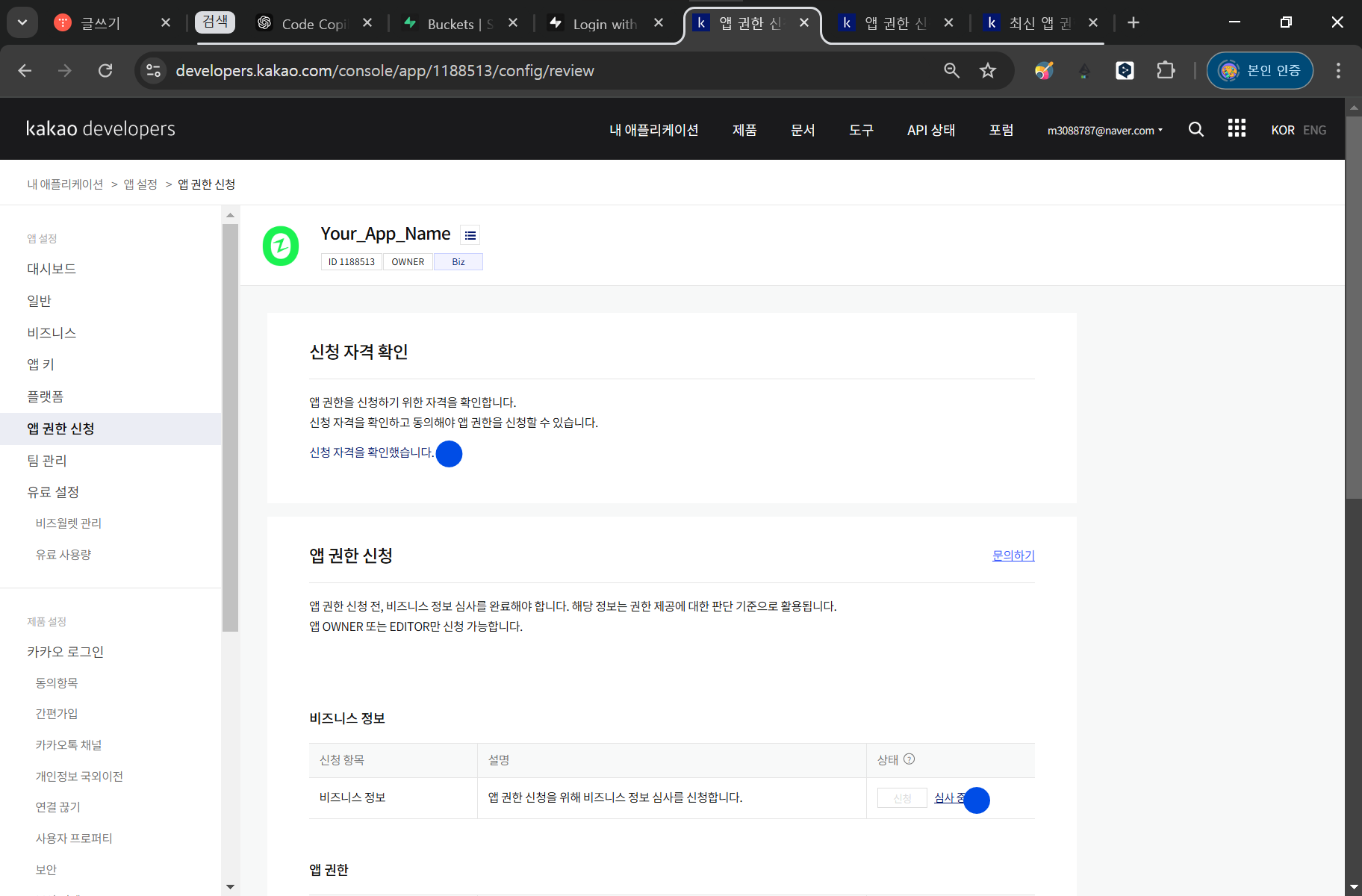Open the 도구 top navigation menu
The width and height of the screenshot is (1362, 896).
click(x=861, y=130)
